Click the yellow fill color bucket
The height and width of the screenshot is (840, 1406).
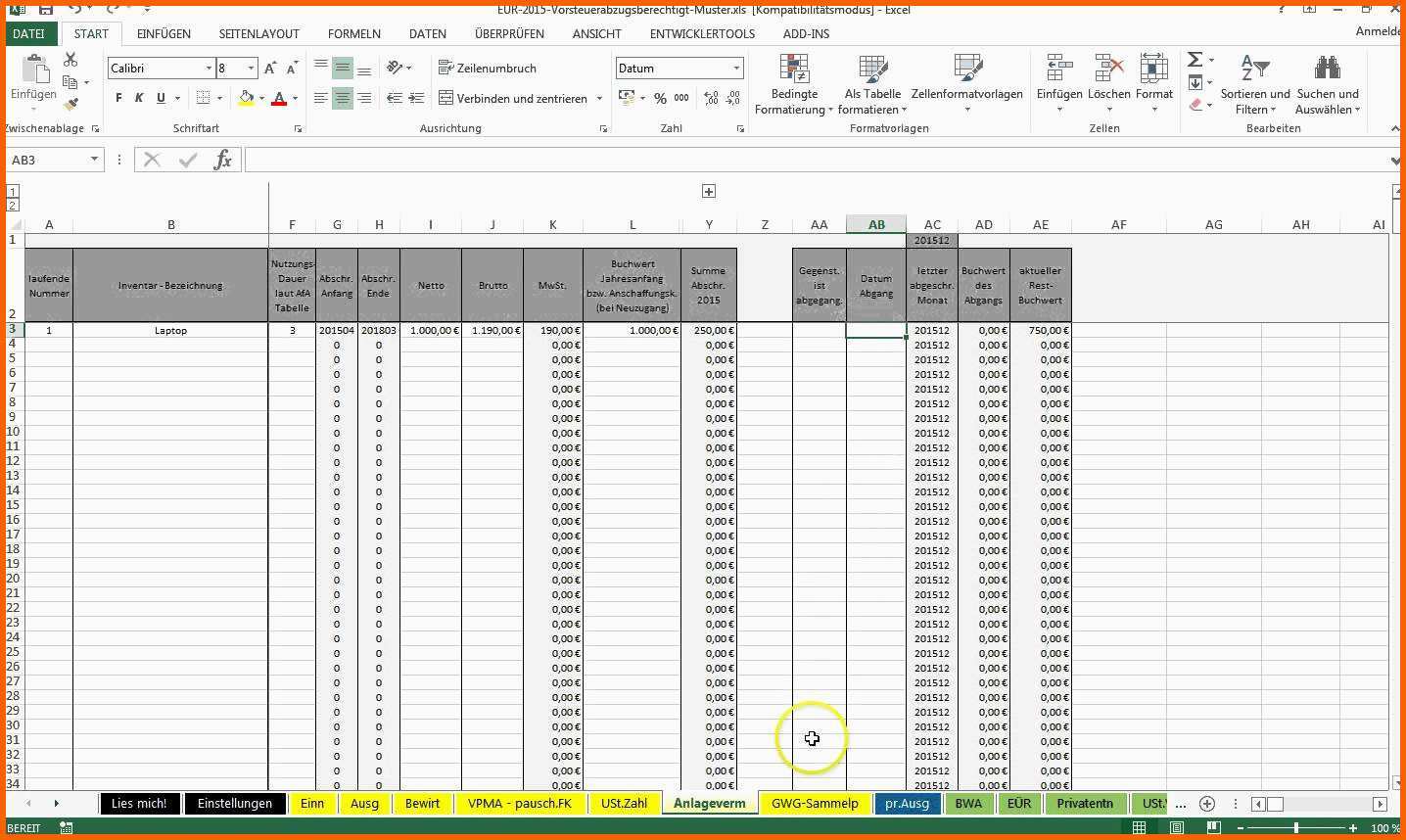246,98
